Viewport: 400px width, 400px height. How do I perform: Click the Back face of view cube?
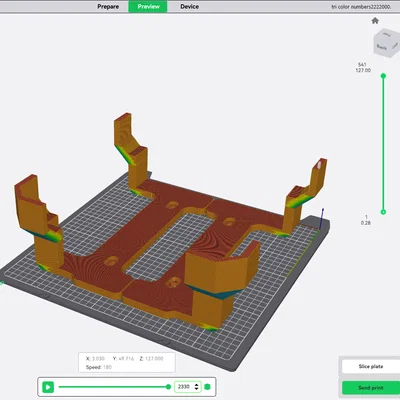click(382, 48)
